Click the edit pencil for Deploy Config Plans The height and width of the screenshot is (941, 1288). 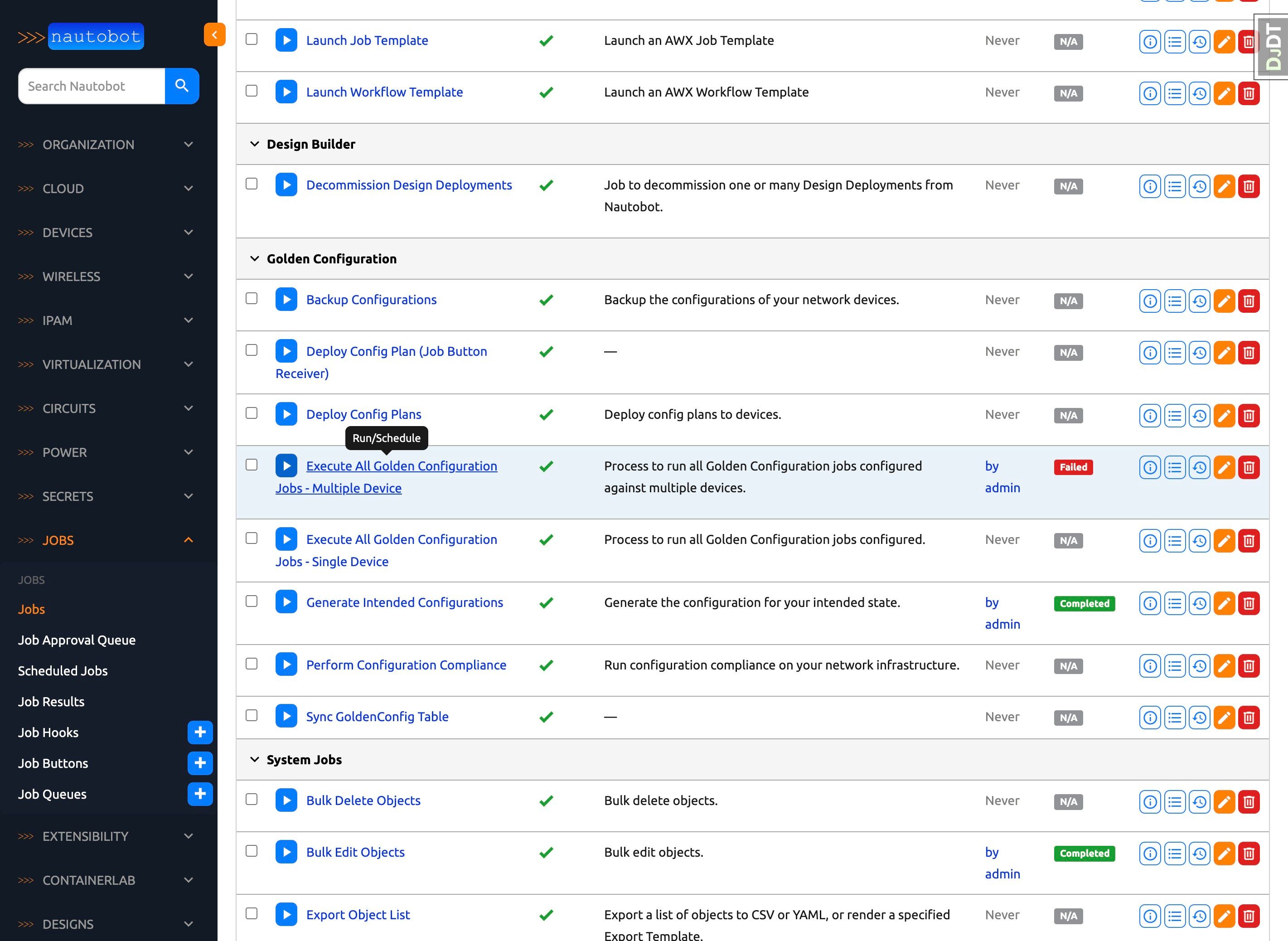1224,415
